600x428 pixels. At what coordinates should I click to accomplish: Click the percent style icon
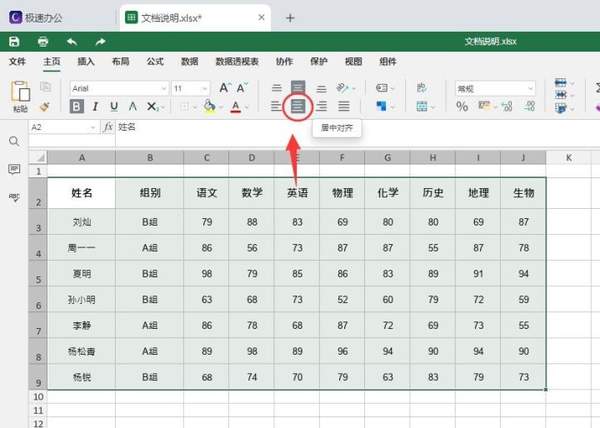tap(462, 106)
